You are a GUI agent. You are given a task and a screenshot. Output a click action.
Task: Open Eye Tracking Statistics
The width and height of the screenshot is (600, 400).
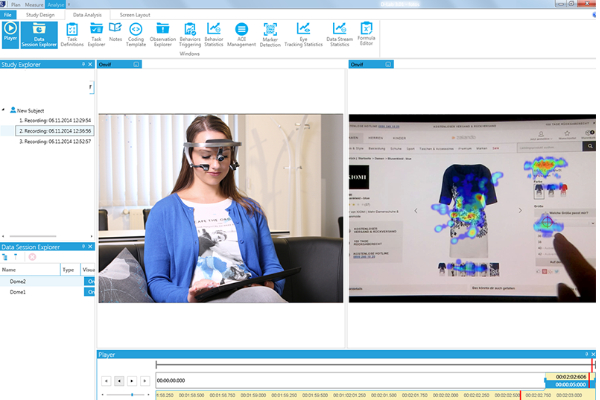coord(303,35)
